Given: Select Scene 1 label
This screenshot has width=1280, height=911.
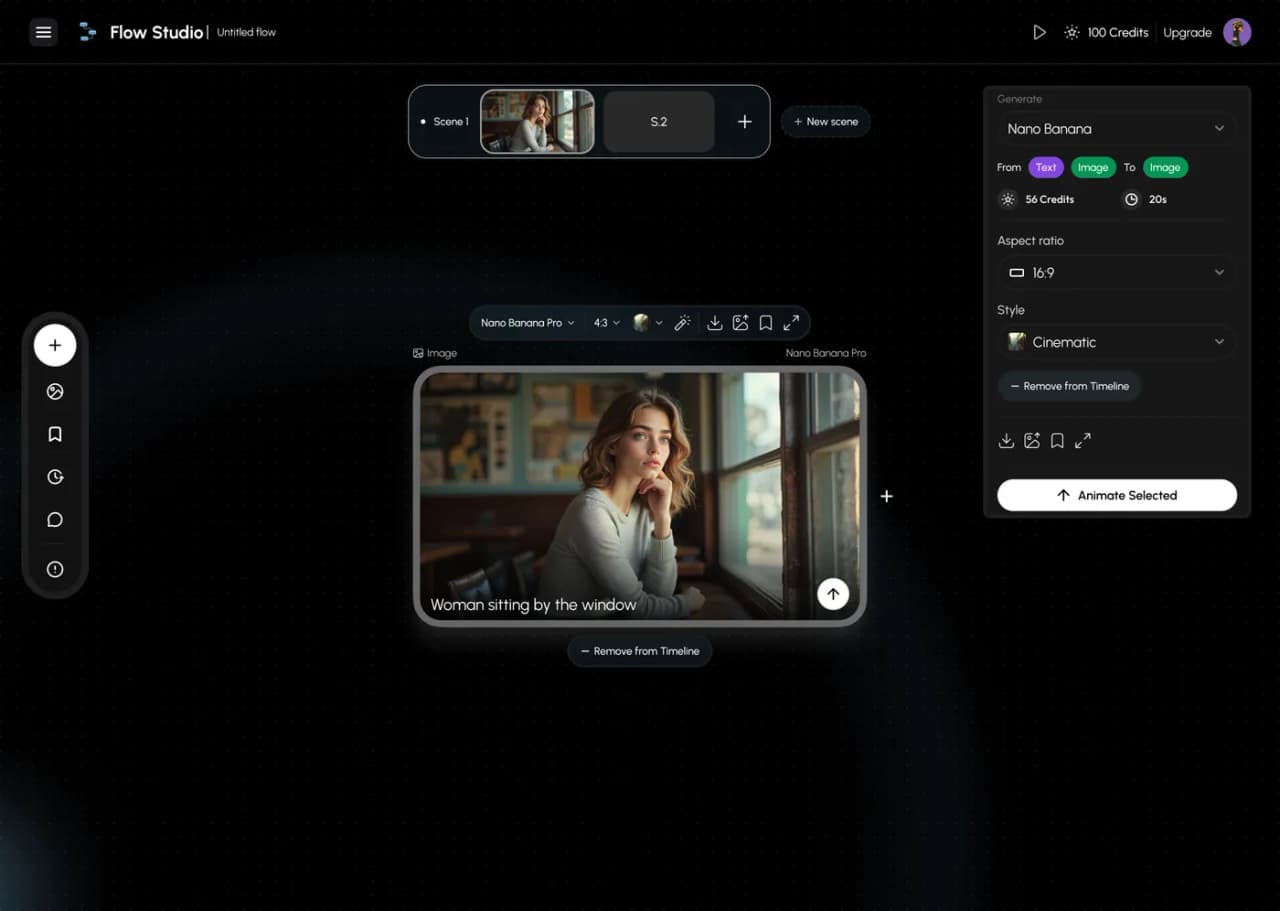Looking at the screenshot, I should point(450,122).
